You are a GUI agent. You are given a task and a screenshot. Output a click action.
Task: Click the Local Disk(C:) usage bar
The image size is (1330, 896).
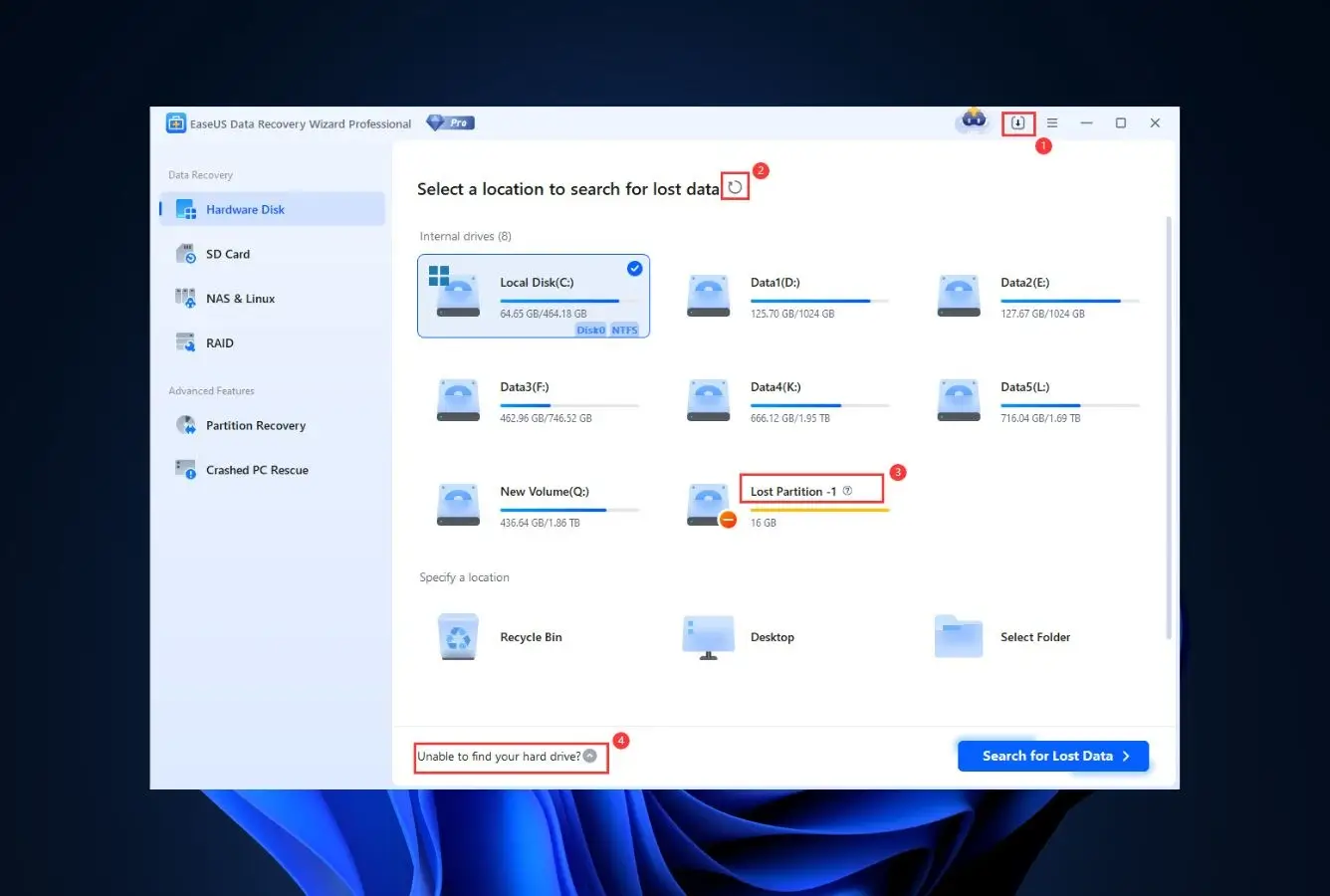569,301
